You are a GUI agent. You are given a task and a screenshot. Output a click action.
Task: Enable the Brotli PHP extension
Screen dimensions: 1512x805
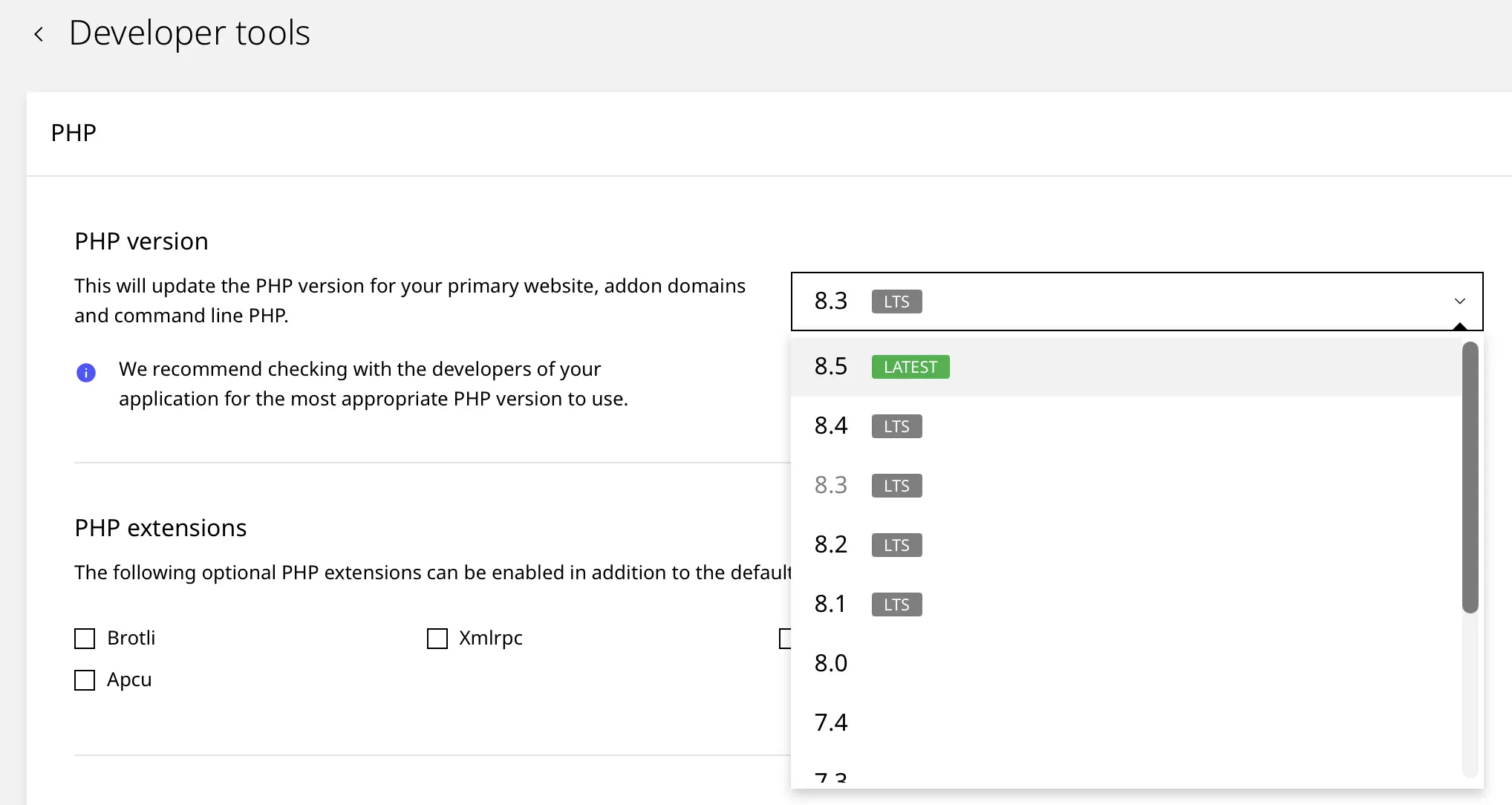click(x=85, y=638)
